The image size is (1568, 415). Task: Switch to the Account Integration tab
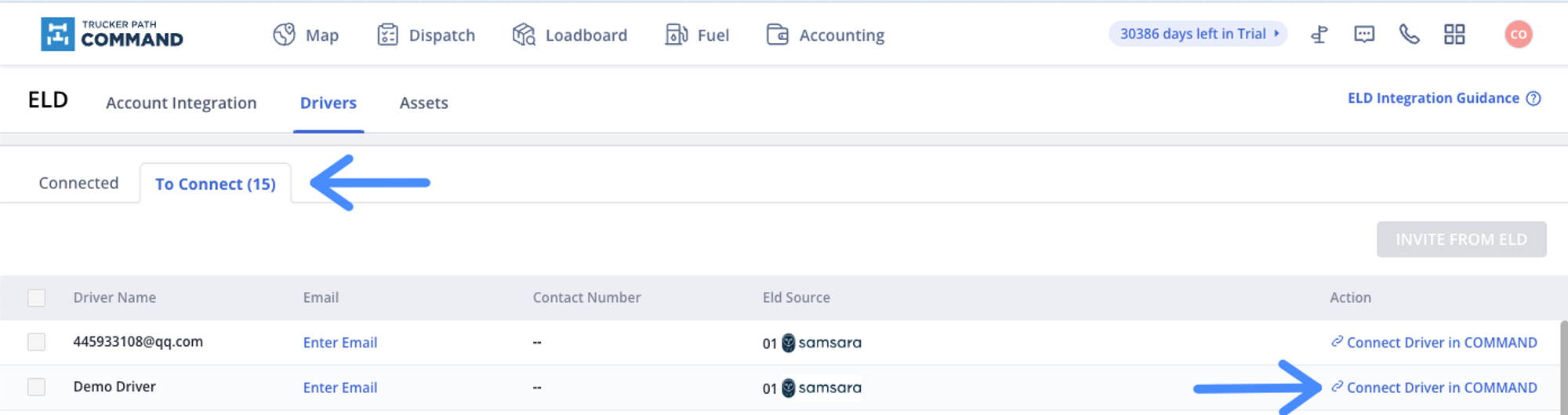coord(181,103)
